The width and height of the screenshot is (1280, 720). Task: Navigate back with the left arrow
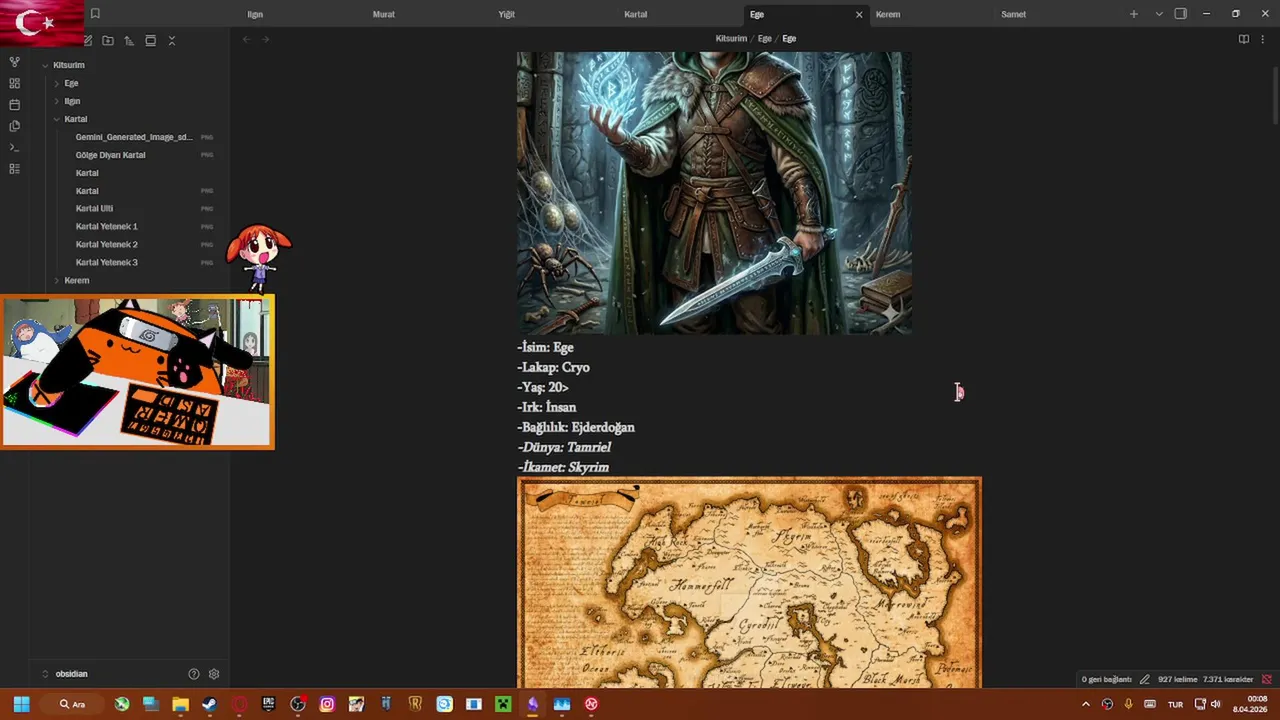pos(246,39)
